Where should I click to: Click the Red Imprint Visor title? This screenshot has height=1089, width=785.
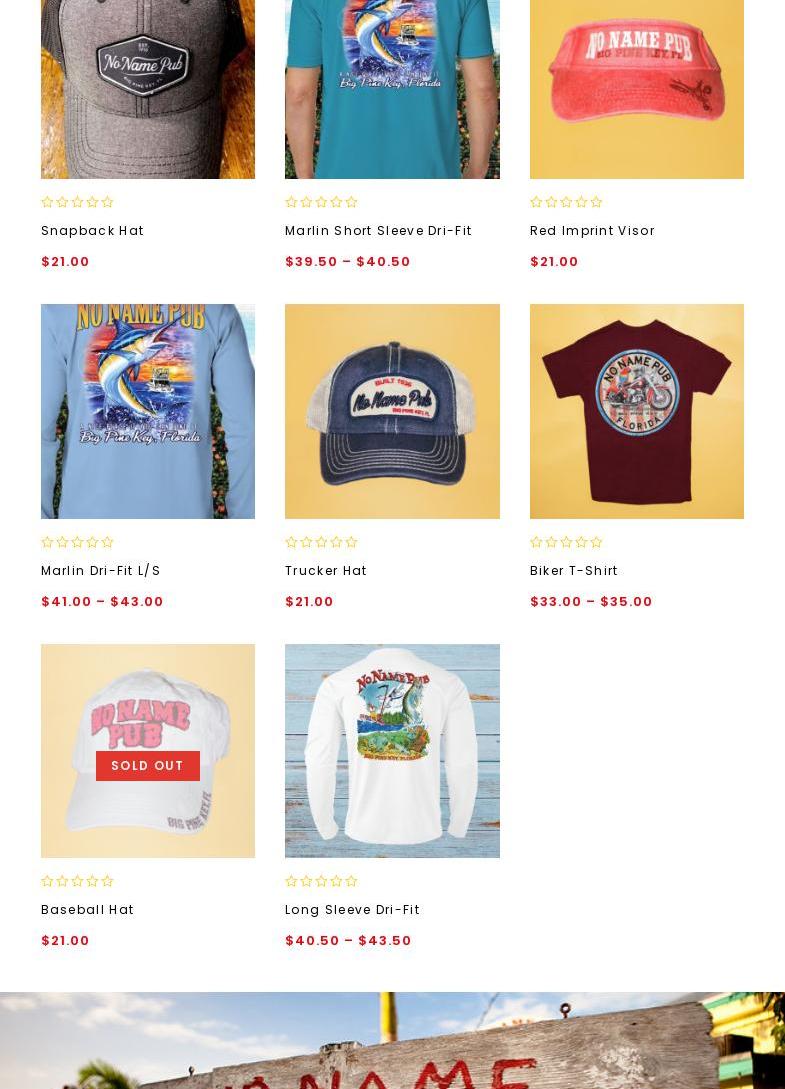(x=592, y=231)
